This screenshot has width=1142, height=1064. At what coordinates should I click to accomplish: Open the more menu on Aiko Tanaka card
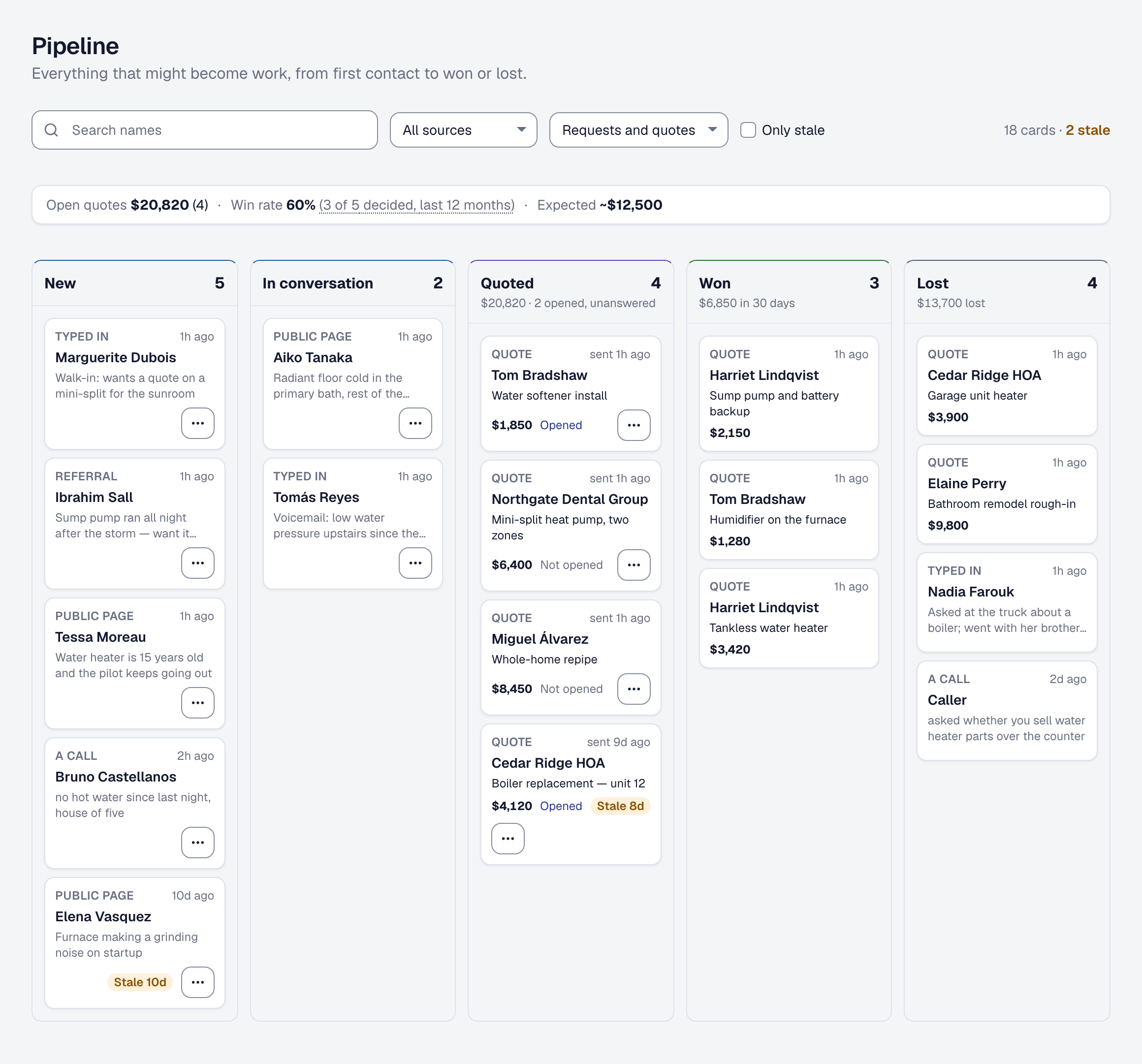(x=415, y=423)
